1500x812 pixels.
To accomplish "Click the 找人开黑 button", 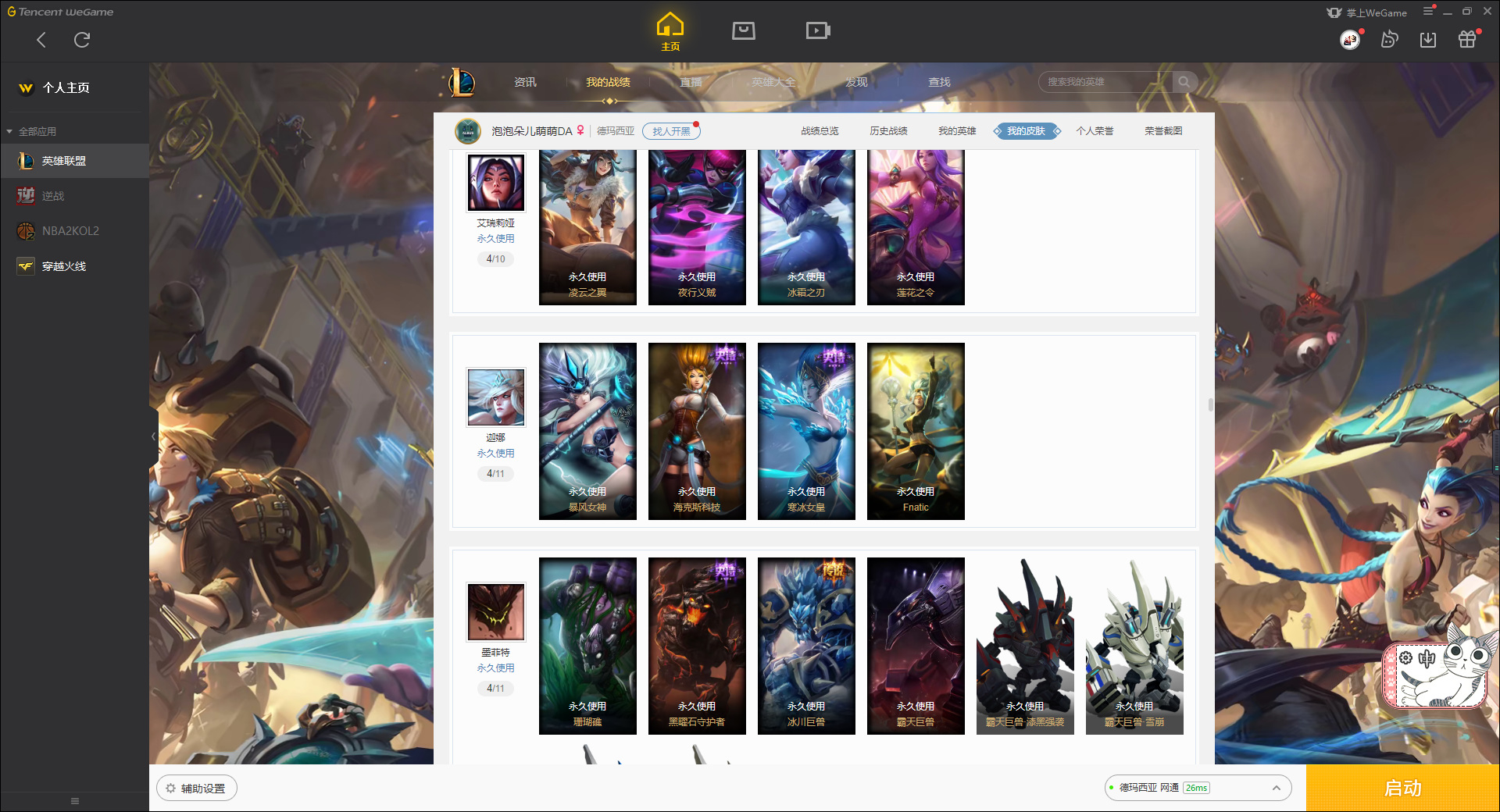I will (x=671, y=131).
